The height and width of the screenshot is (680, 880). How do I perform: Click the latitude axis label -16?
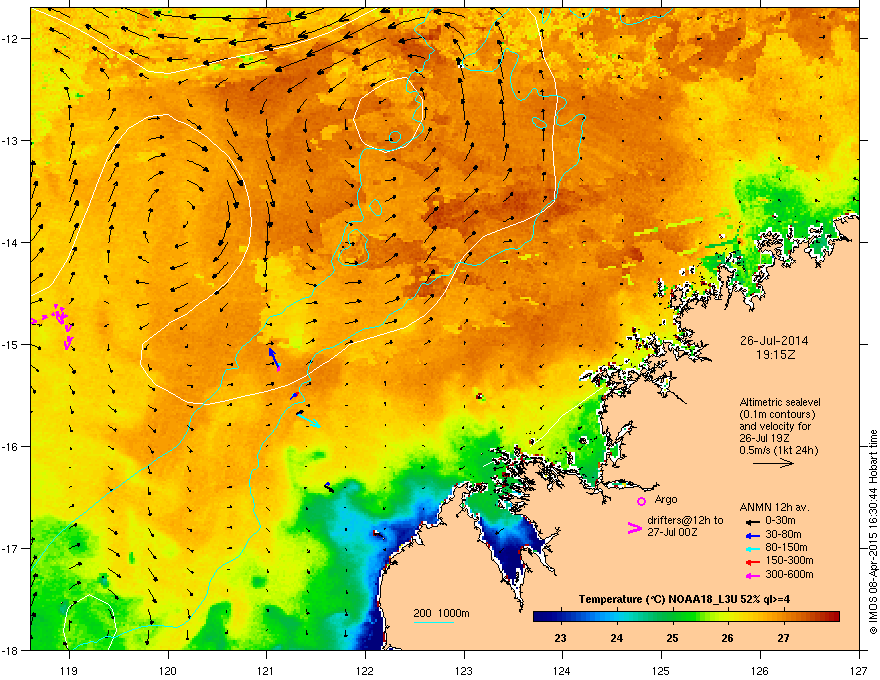11,447
